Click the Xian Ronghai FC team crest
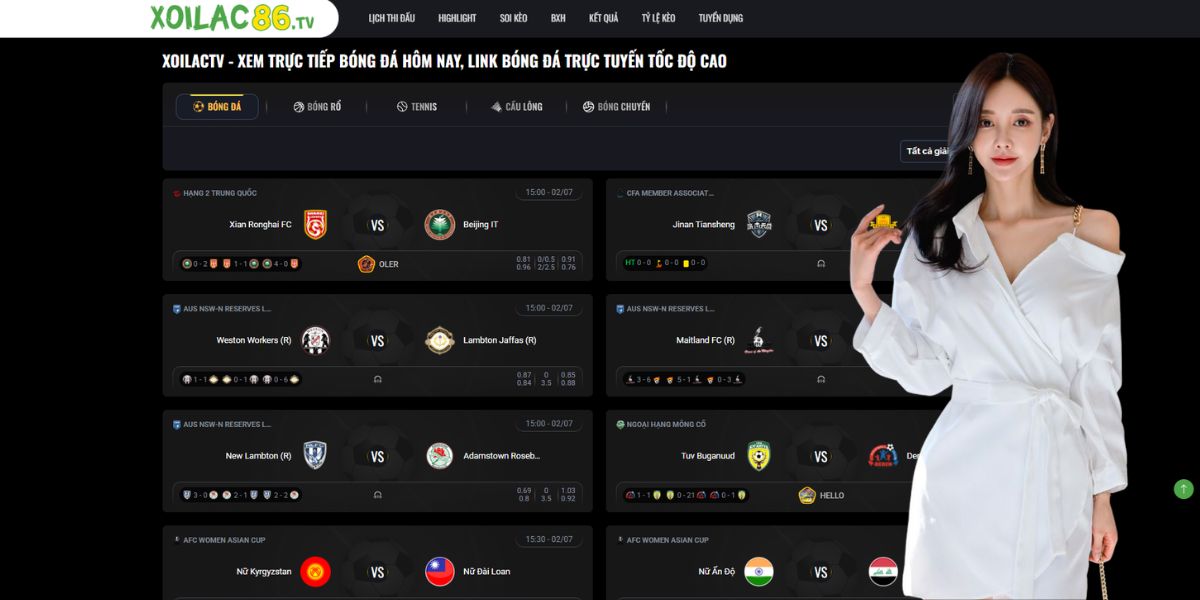Screen dimensions: 1200x600 [316, 225]
